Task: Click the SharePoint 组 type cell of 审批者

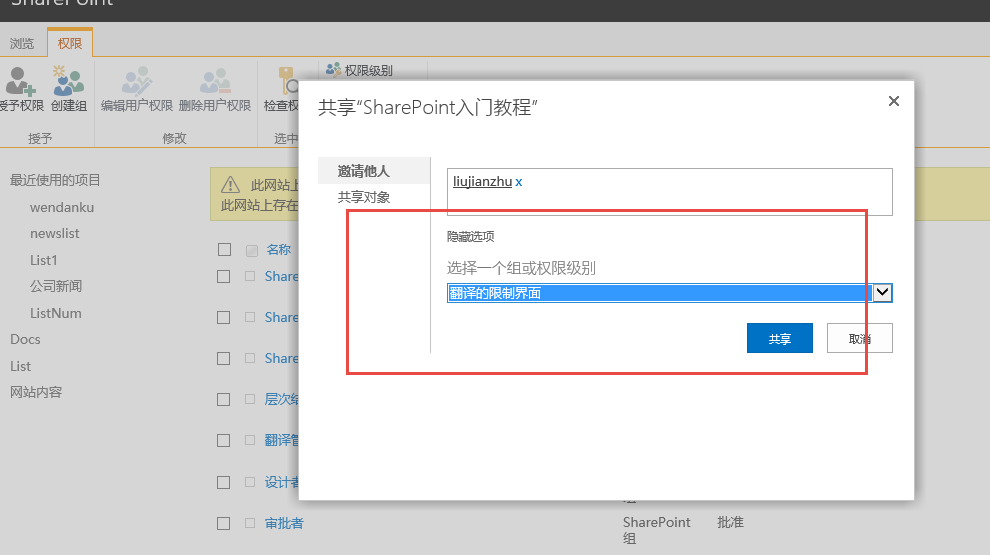Action: click(x=657, y=530)
